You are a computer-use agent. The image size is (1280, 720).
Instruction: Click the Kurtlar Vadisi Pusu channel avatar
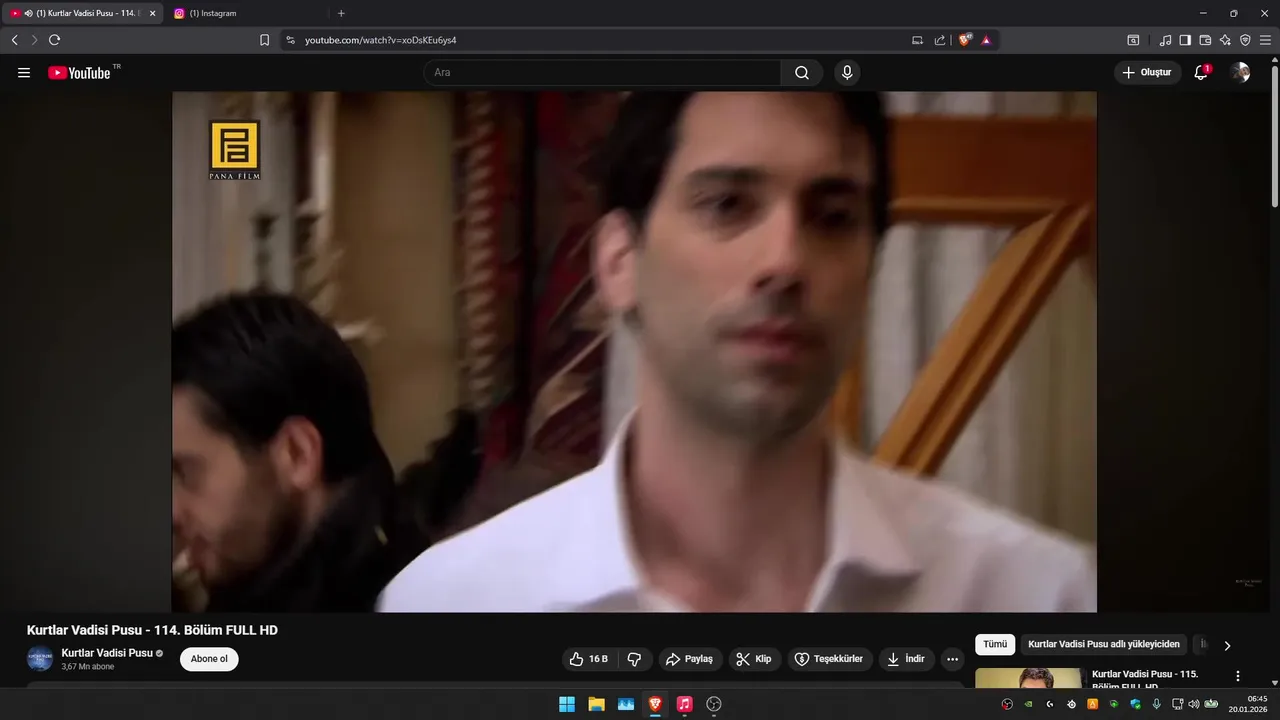tap(40, 659)
